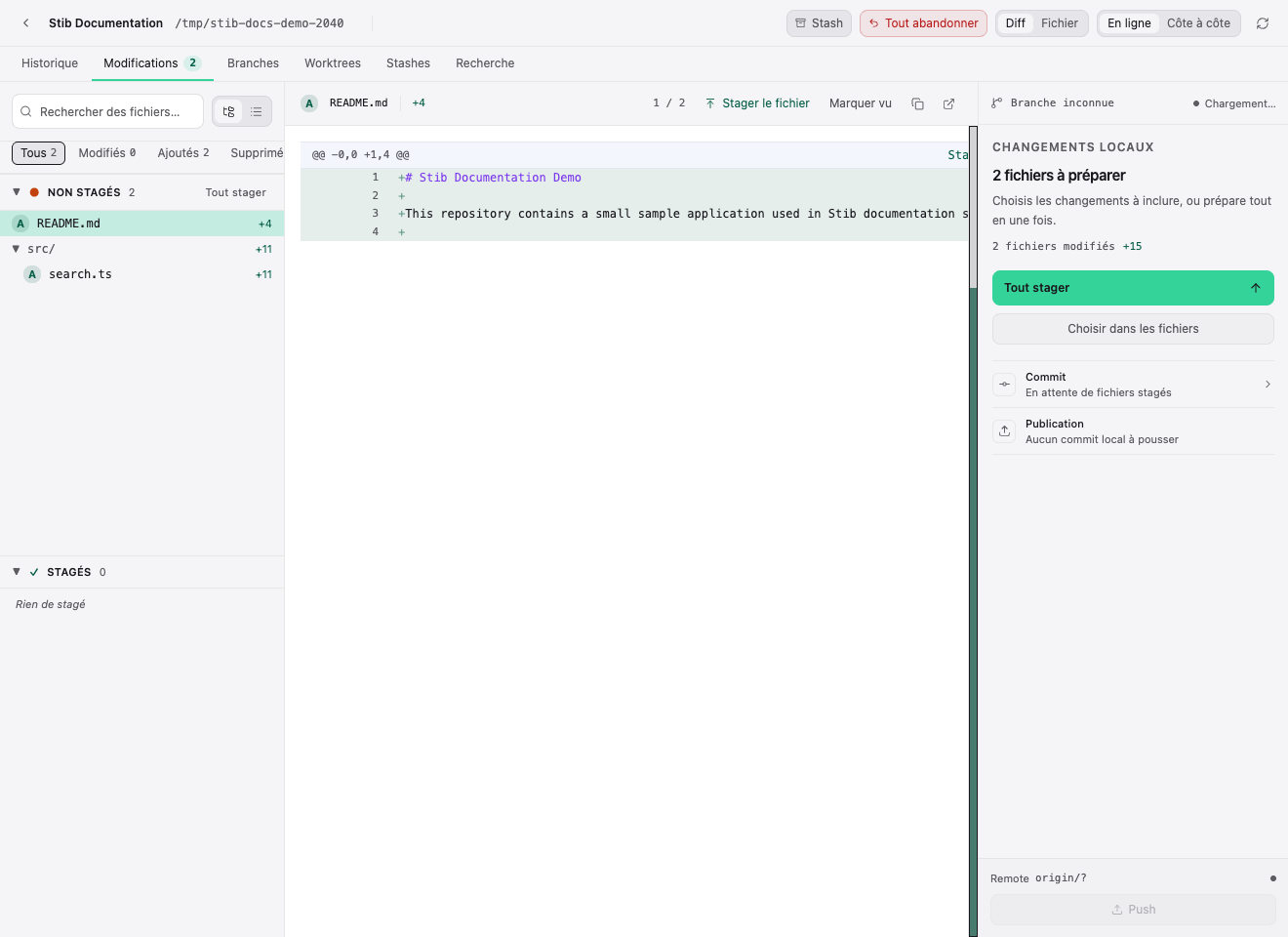Filter files by Supprimé

tap(257, 153)
